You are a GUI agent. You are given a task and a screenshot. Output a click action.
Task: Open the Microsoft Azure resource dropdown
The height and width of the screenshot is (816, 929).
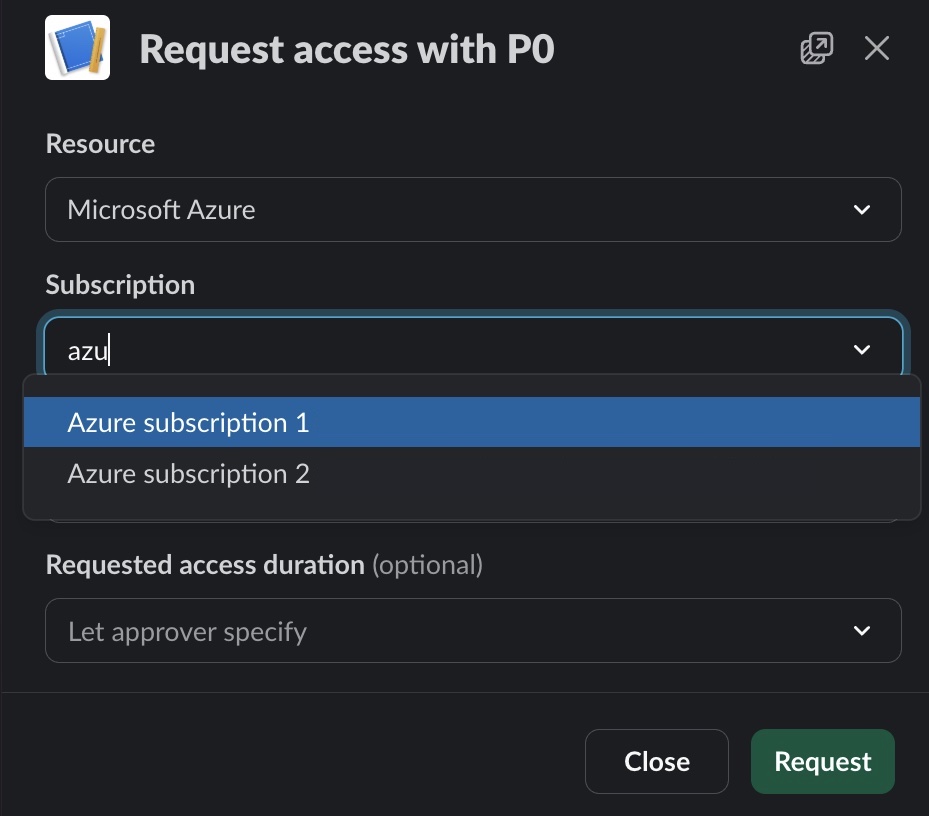point(474,210)
